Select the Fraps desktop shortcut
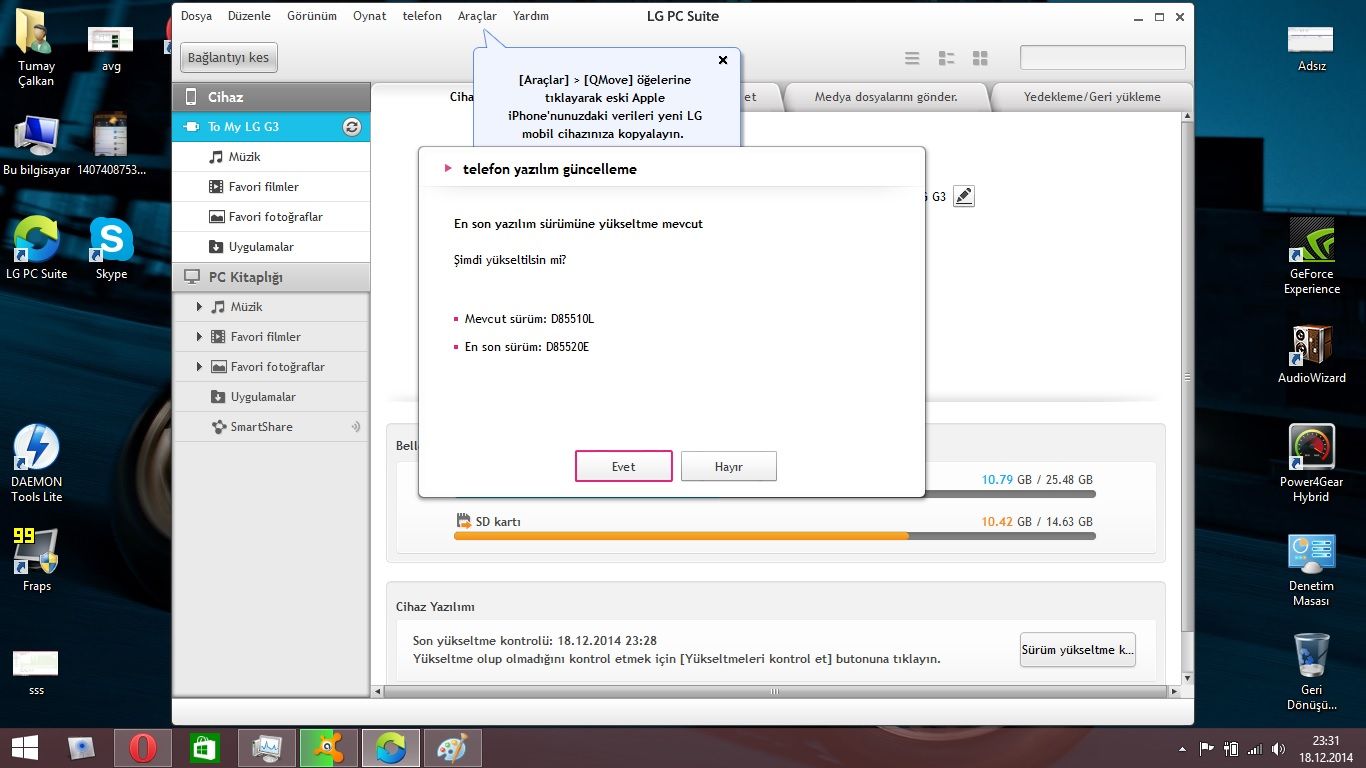 (x=37, y=560)
